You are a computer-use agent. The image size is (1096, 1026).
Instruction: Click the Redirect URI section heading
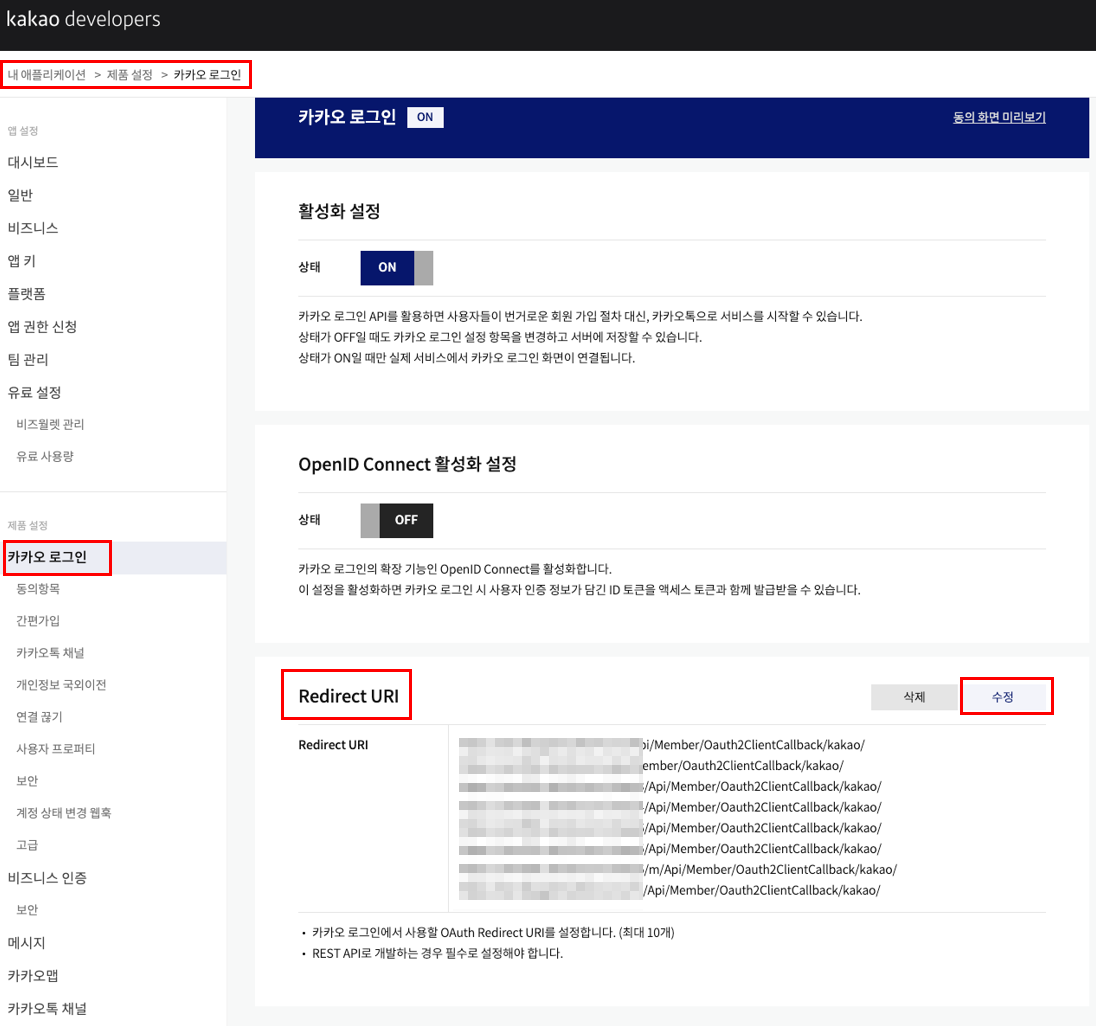348,696
